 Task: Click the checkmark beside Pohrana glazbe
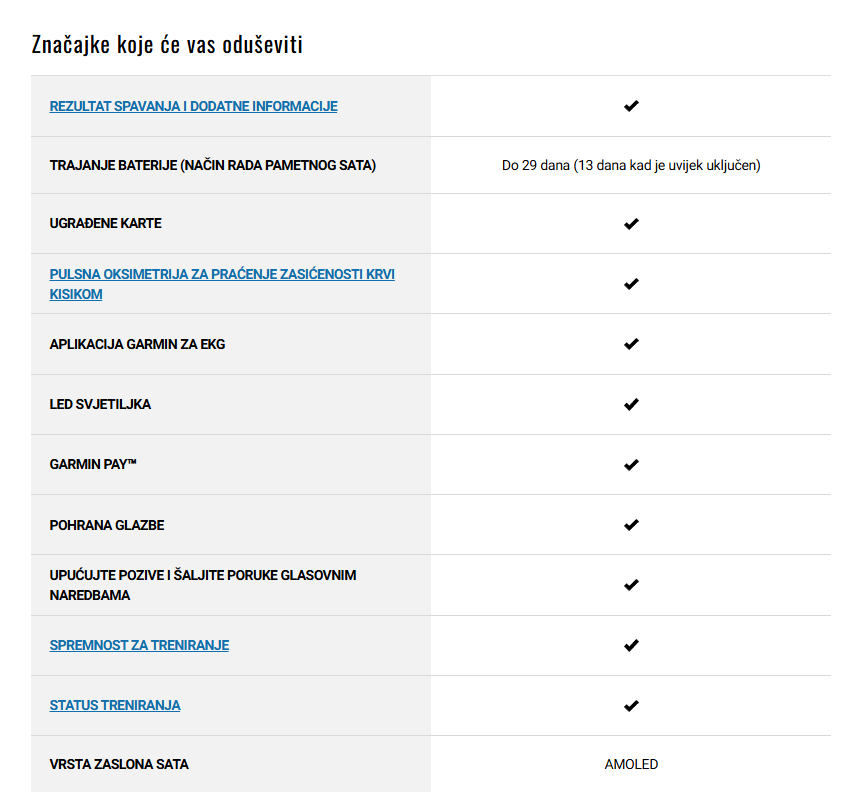click(x=631, y=525)
